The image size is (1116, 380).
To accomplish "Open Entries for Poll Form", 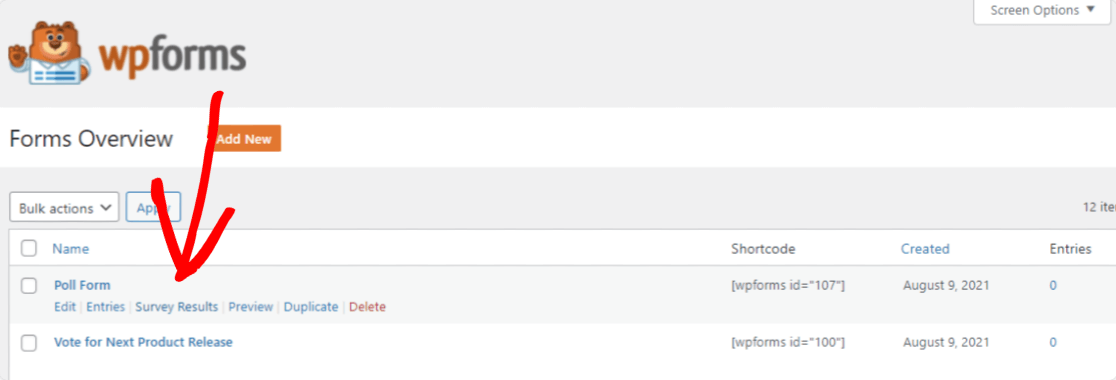I will pos(105,307).
